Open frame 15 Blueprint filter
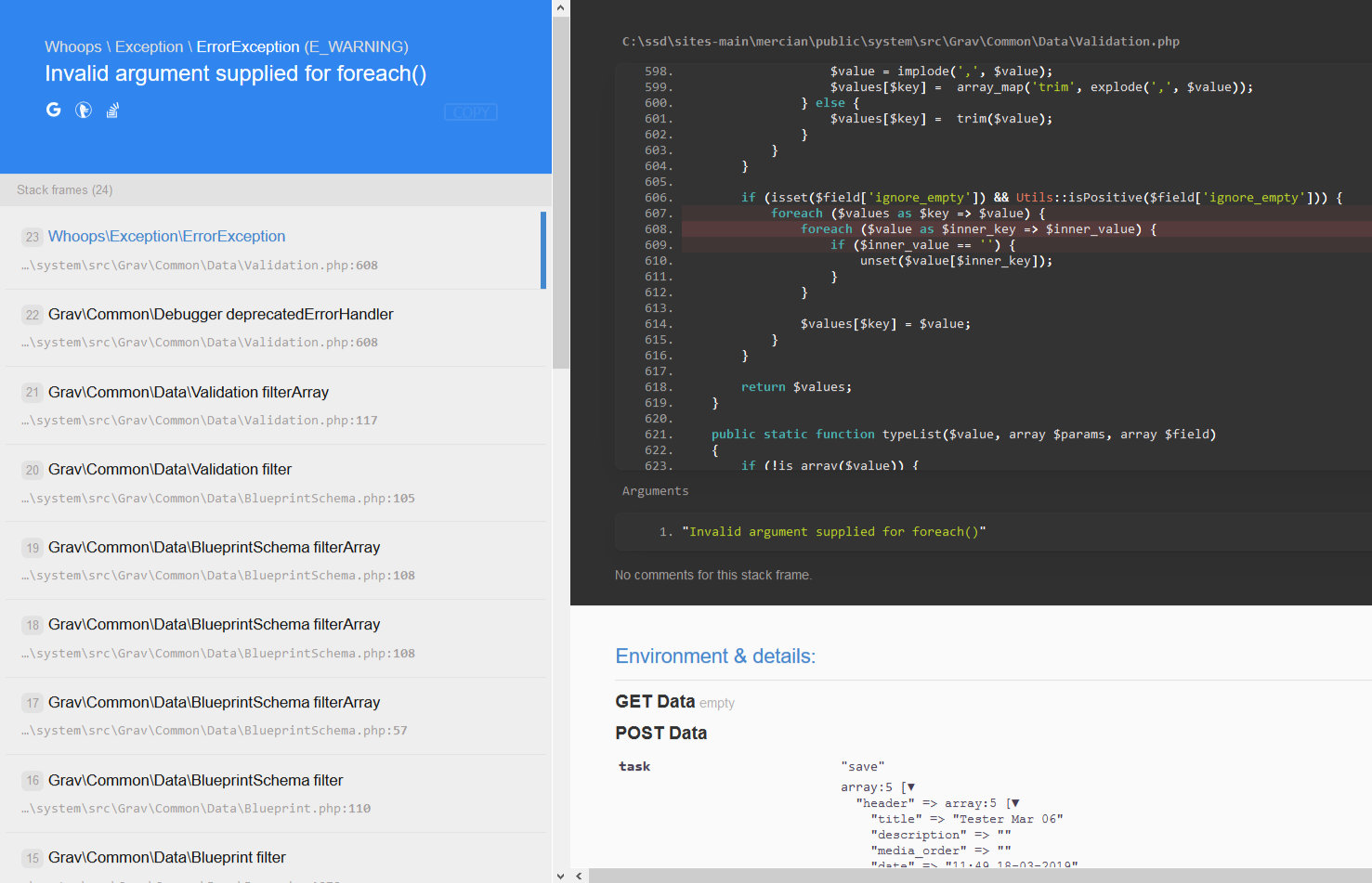Viewport: 1372px width, 883px height. click(x=276, y=859)
